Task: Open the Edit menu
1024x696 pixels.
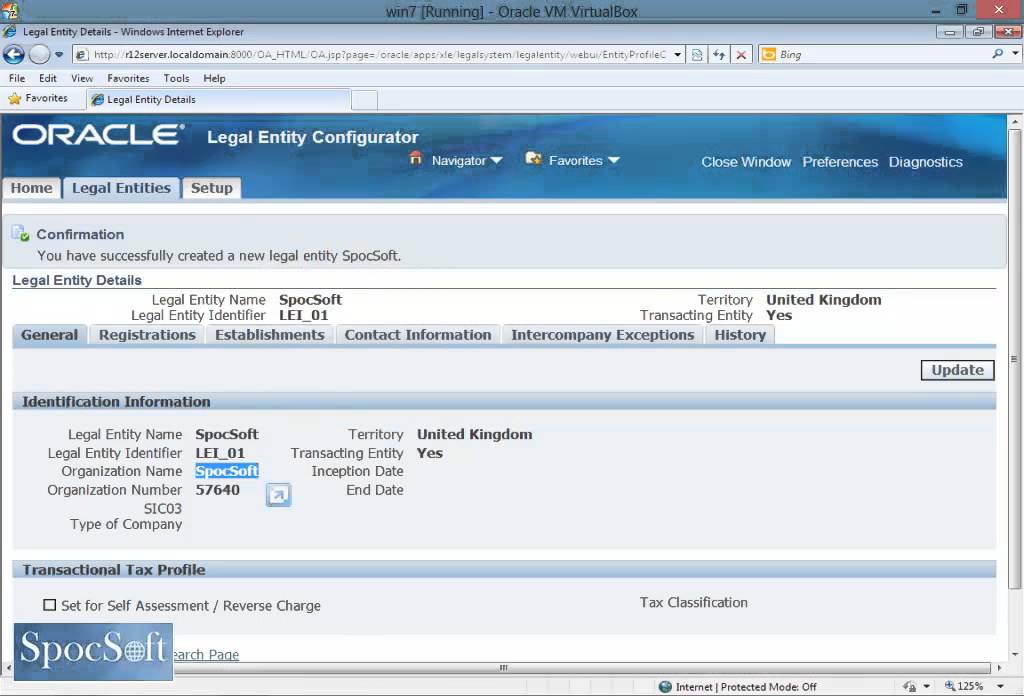Action: pos(48,78)
